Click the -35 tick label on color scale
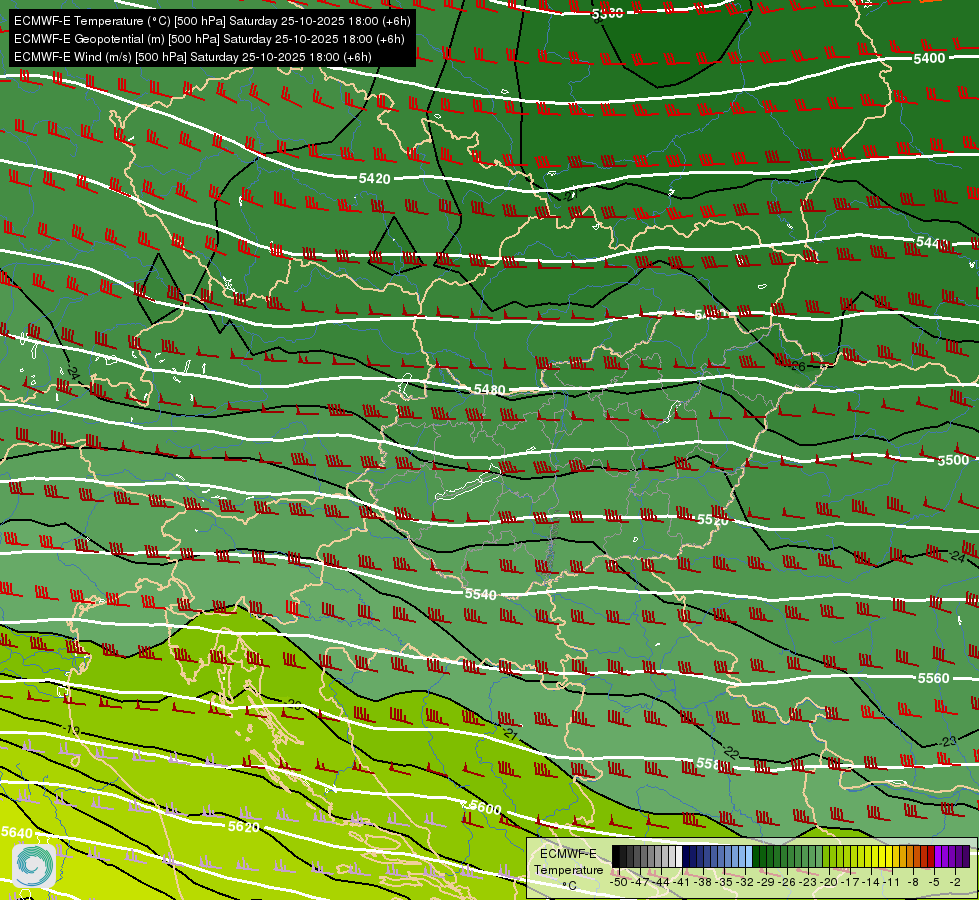 pyautogui.click(x=724, y=882)
